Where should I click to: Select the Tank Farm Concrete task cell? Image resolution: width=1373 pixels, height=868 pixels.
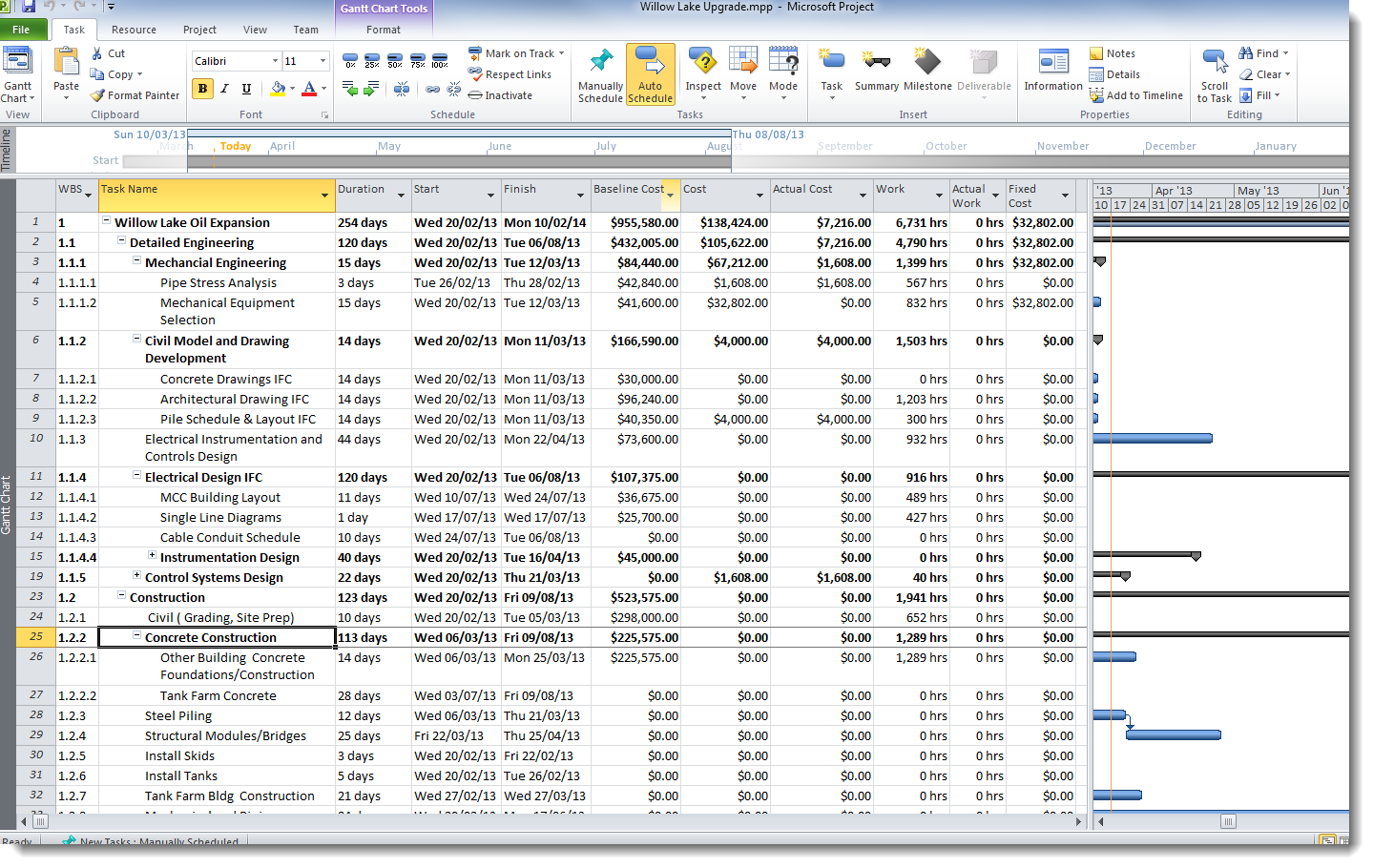218,696
